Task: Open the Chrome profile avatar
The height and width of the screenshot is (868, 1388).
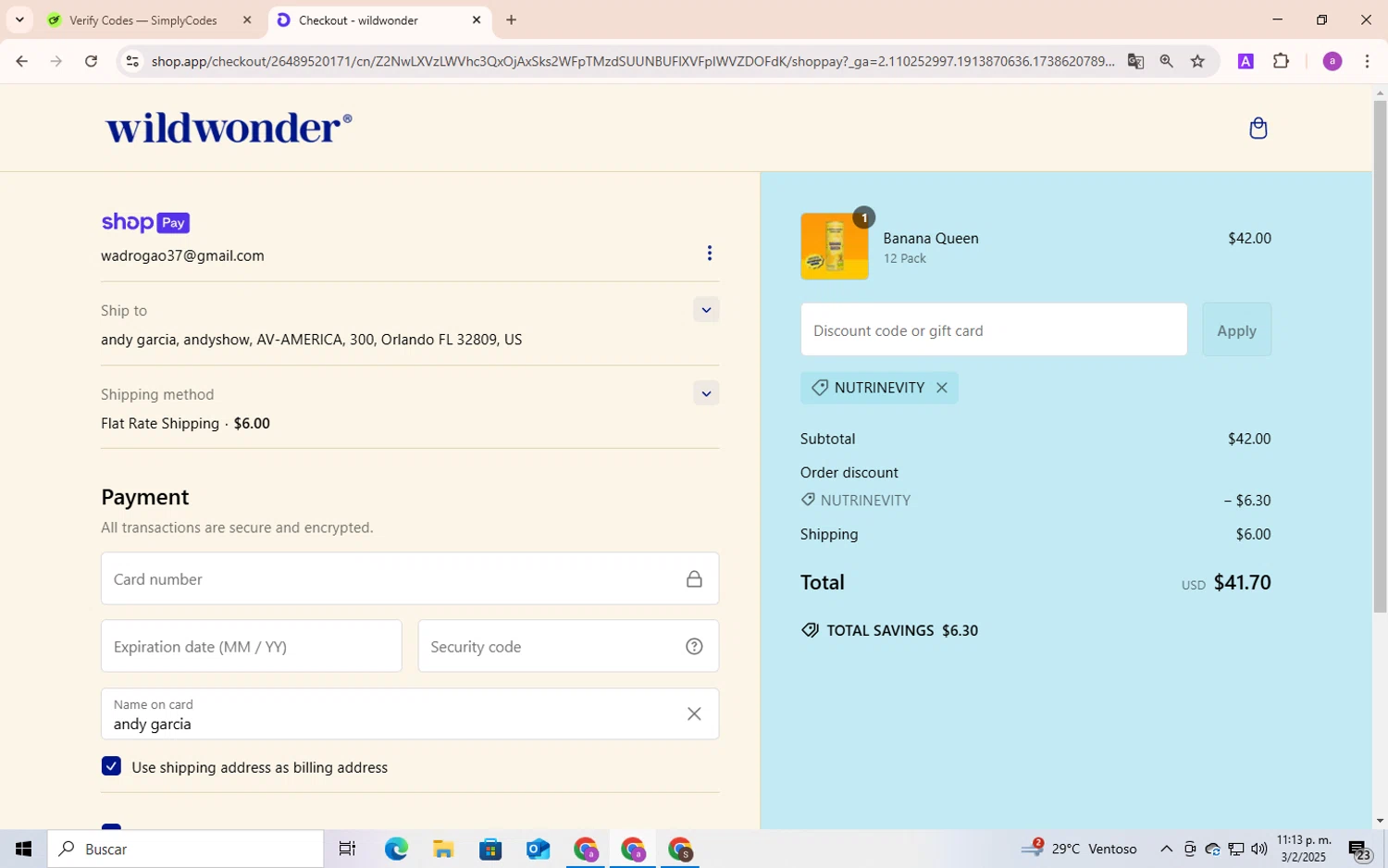Action: [x=1332, y=61]
